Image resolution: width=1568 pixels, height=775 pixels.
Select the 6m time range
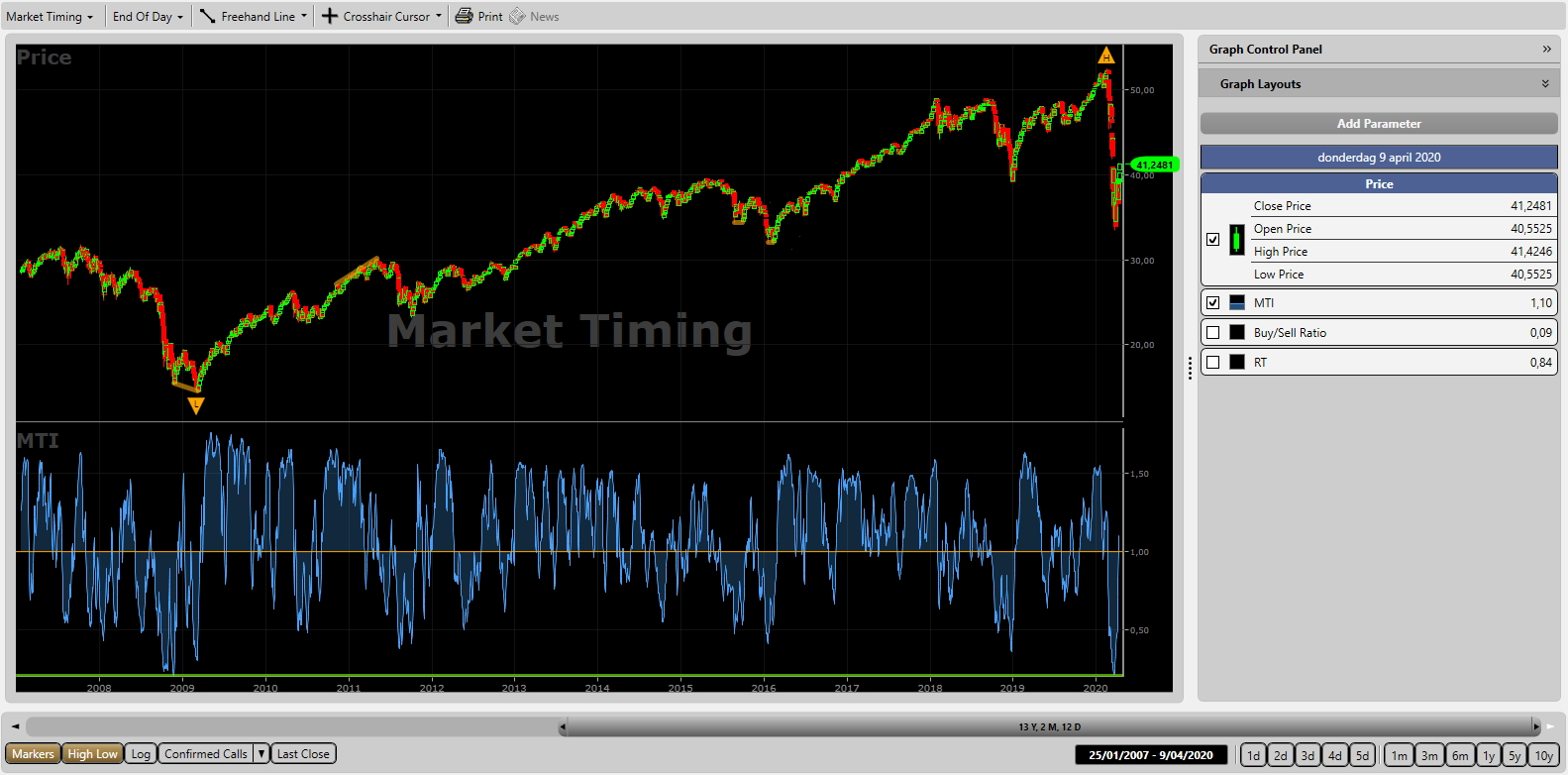[x=1460, y=755]
